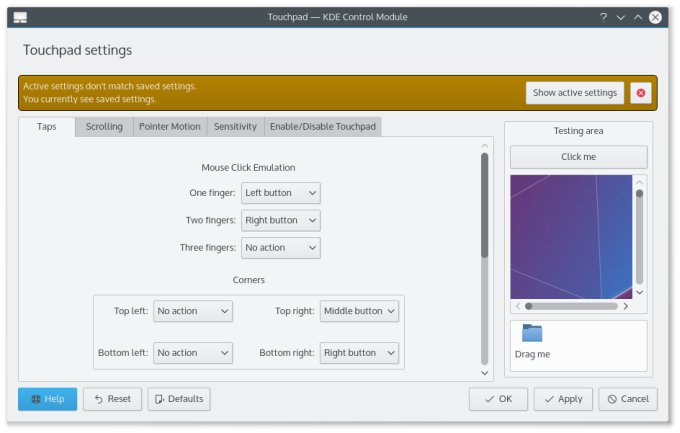Click the touchpad icon in title bar
Screen dimensions: 680x433
coord(20,17)
